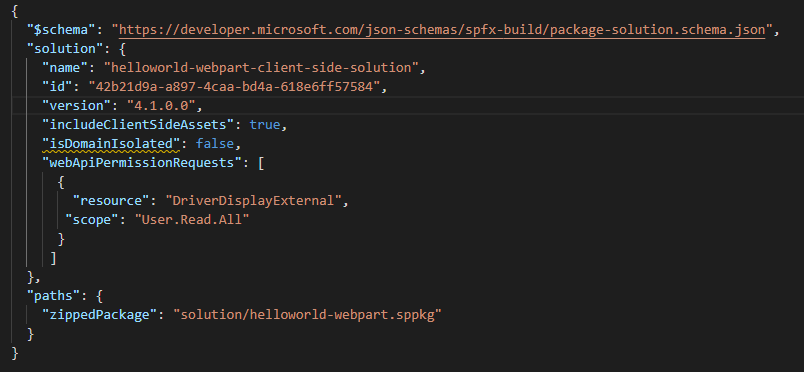Click the underlined "isDomainIsolated" key
Viewport: 804px width, 372px height.
pos(111,144)
